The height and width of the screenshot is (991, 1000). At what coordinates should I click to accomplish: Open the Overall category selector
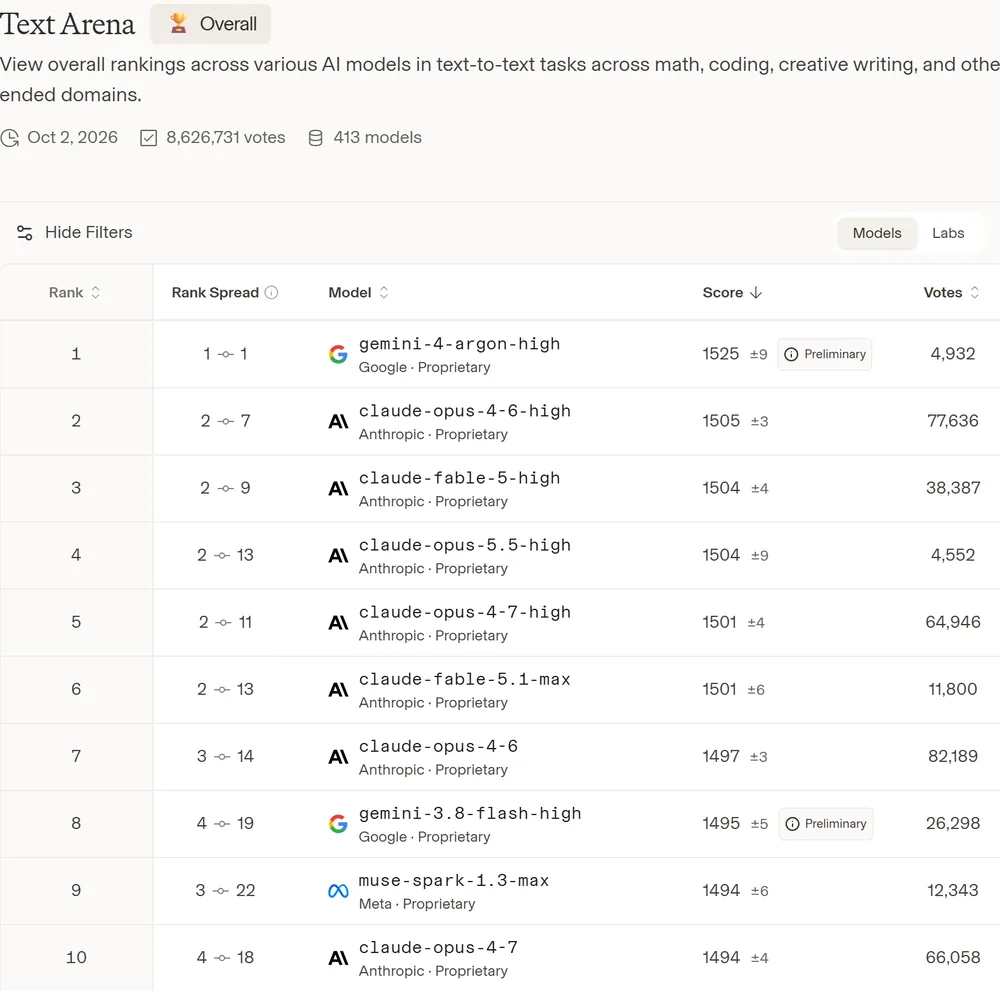click(x=210, y=24)
